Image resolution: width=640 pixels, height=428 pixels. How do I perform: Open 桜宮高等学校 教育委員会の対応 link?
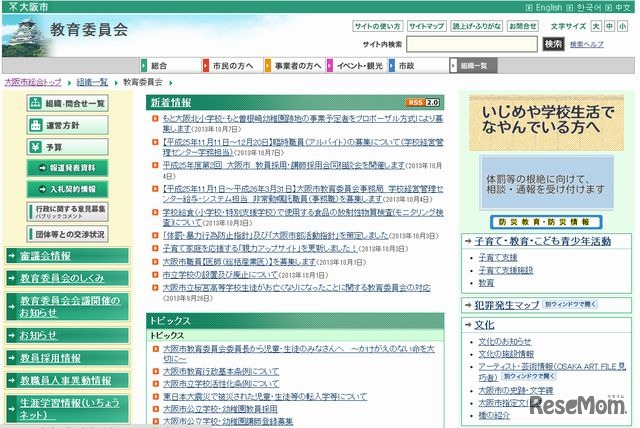pyautogui.click(x=296, y=288)
